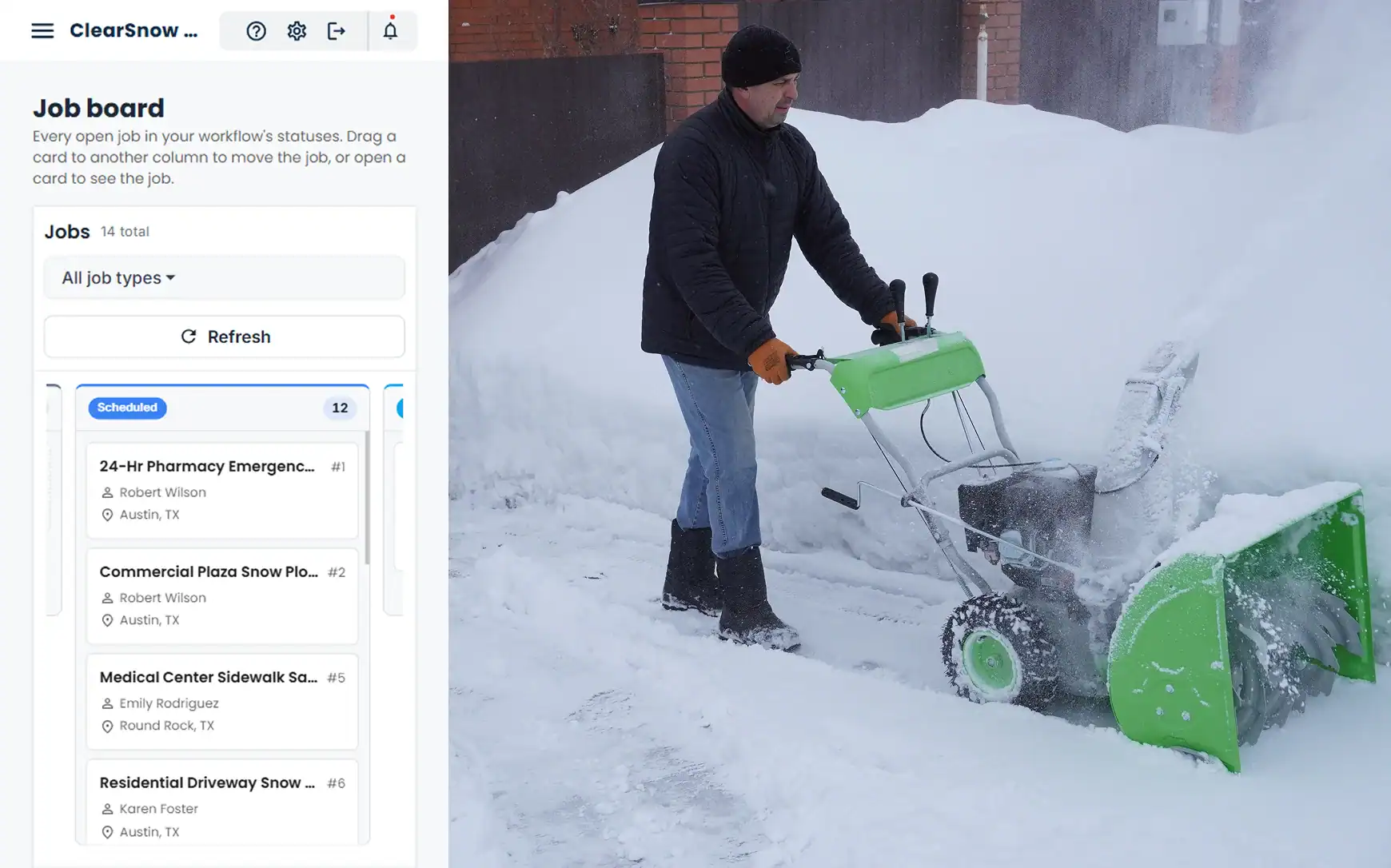Click the 14 total jobs count
The width and height of the screenshot is (1391, 868).
[x=125, y=232]
